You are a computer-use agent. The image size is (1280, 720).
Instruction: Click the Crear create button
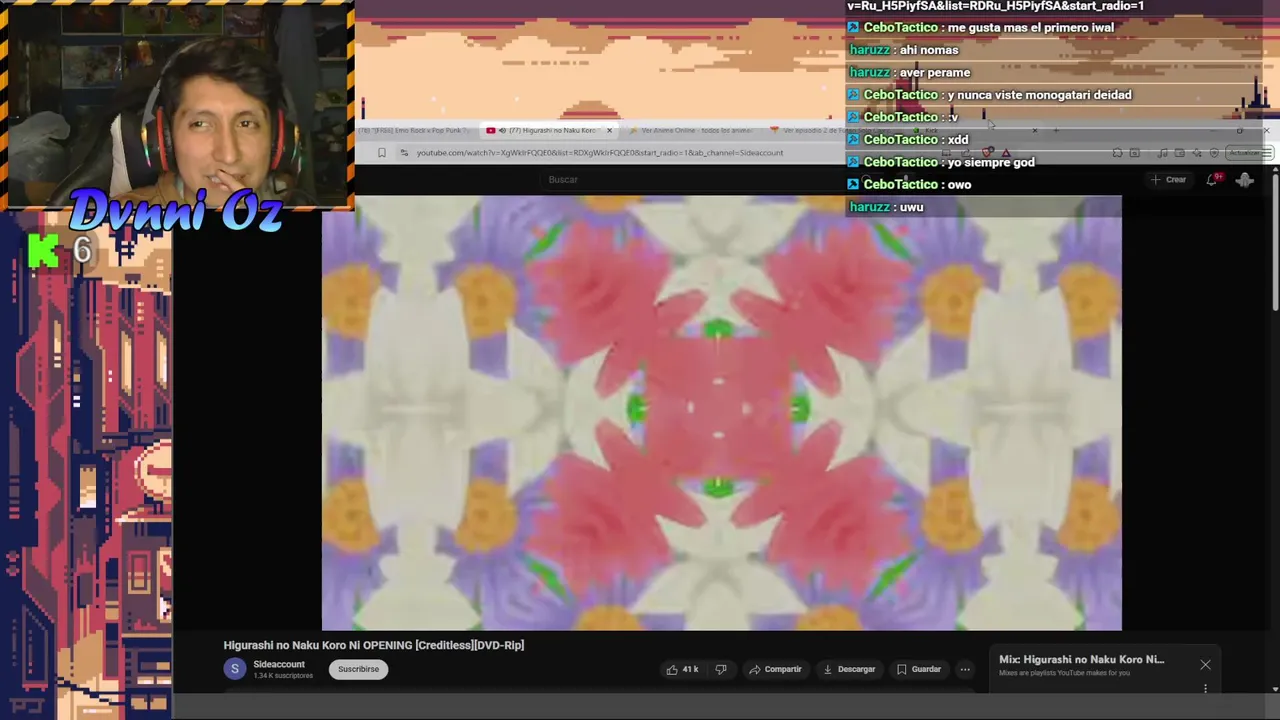[x=1168, y=180]
